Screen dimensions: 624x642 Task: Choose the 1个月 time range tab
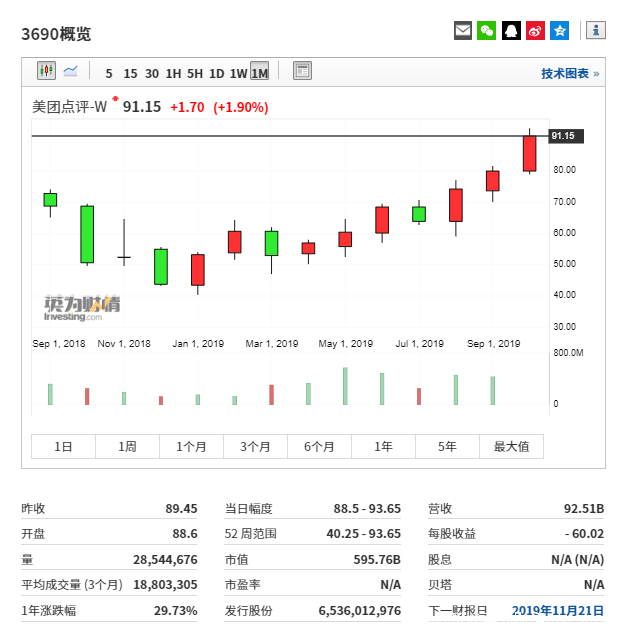click(x=191, y=446)
